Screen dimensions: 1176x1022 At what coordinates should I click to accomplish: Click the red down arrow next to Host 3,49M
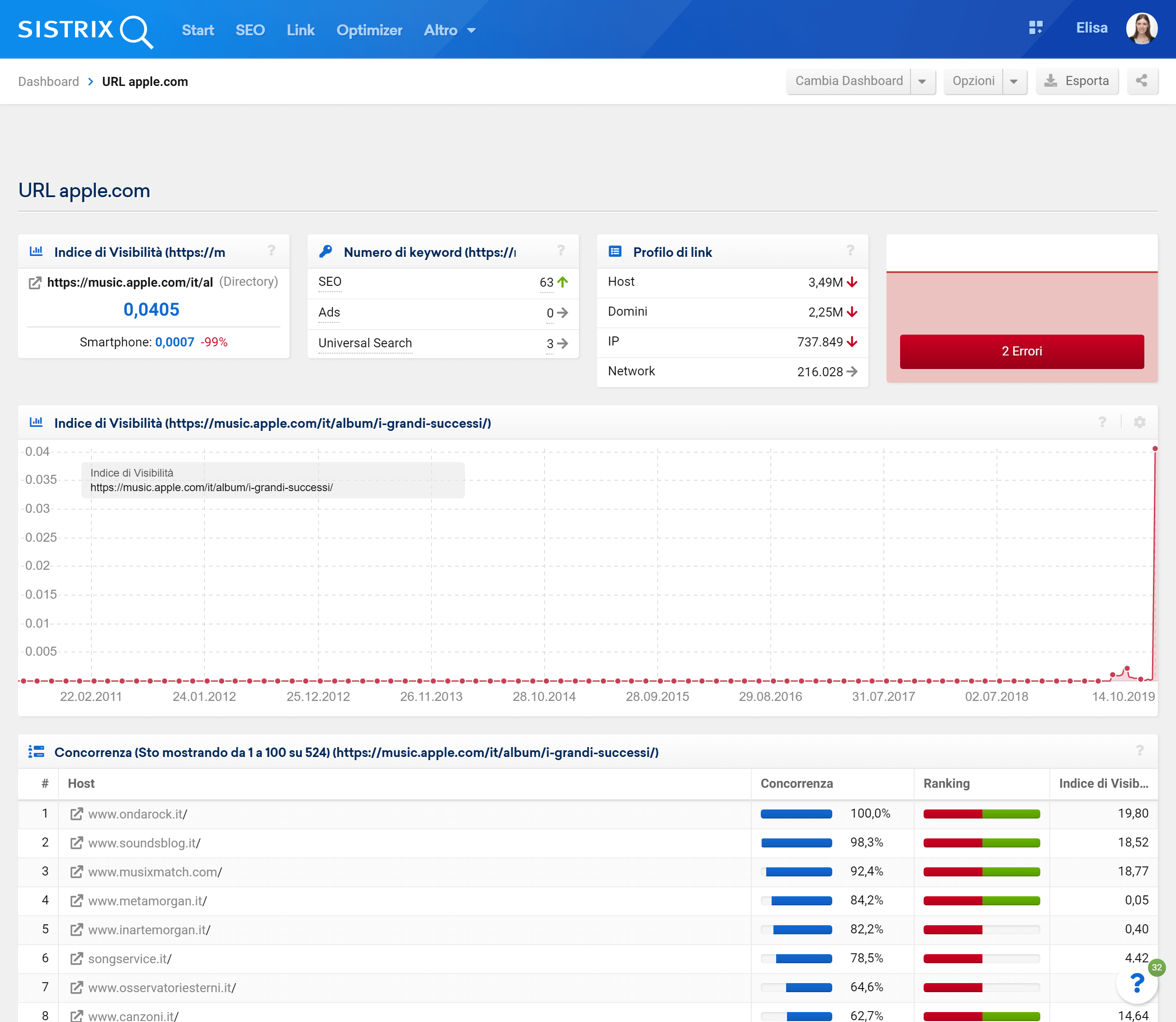852,282
